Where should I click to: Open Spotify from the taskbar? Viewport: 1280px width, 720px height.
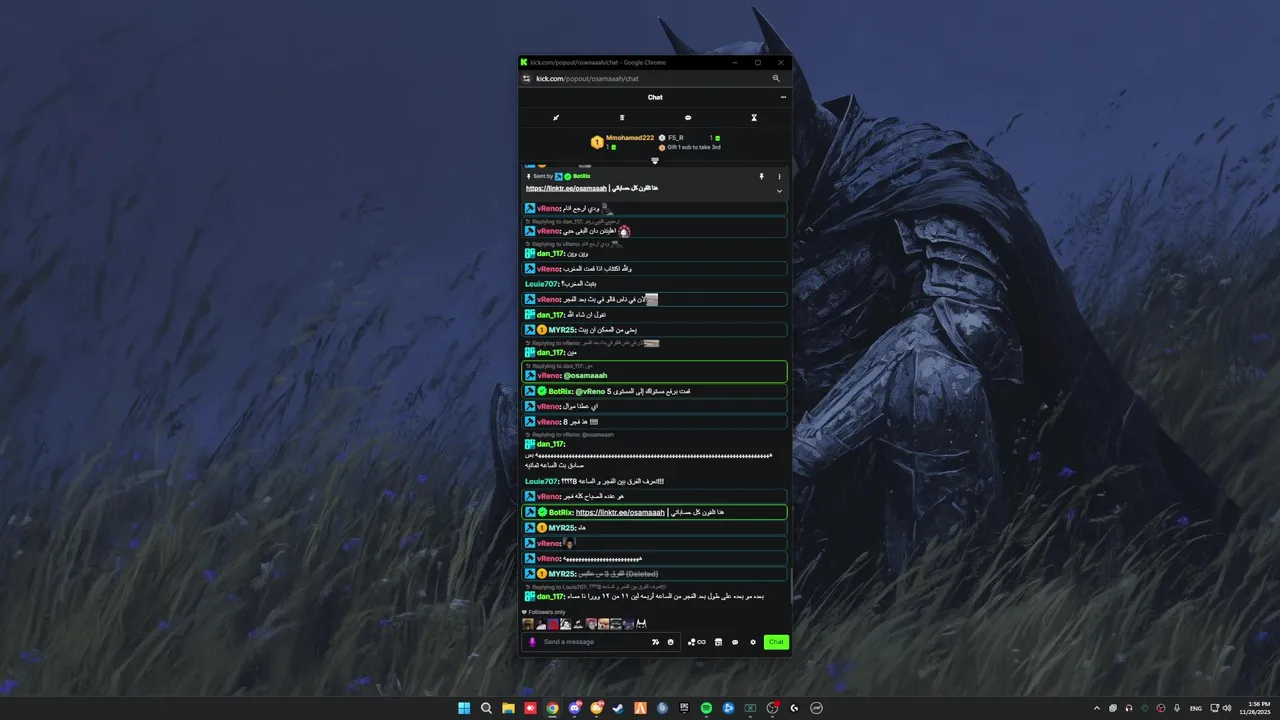coord(706,708)
